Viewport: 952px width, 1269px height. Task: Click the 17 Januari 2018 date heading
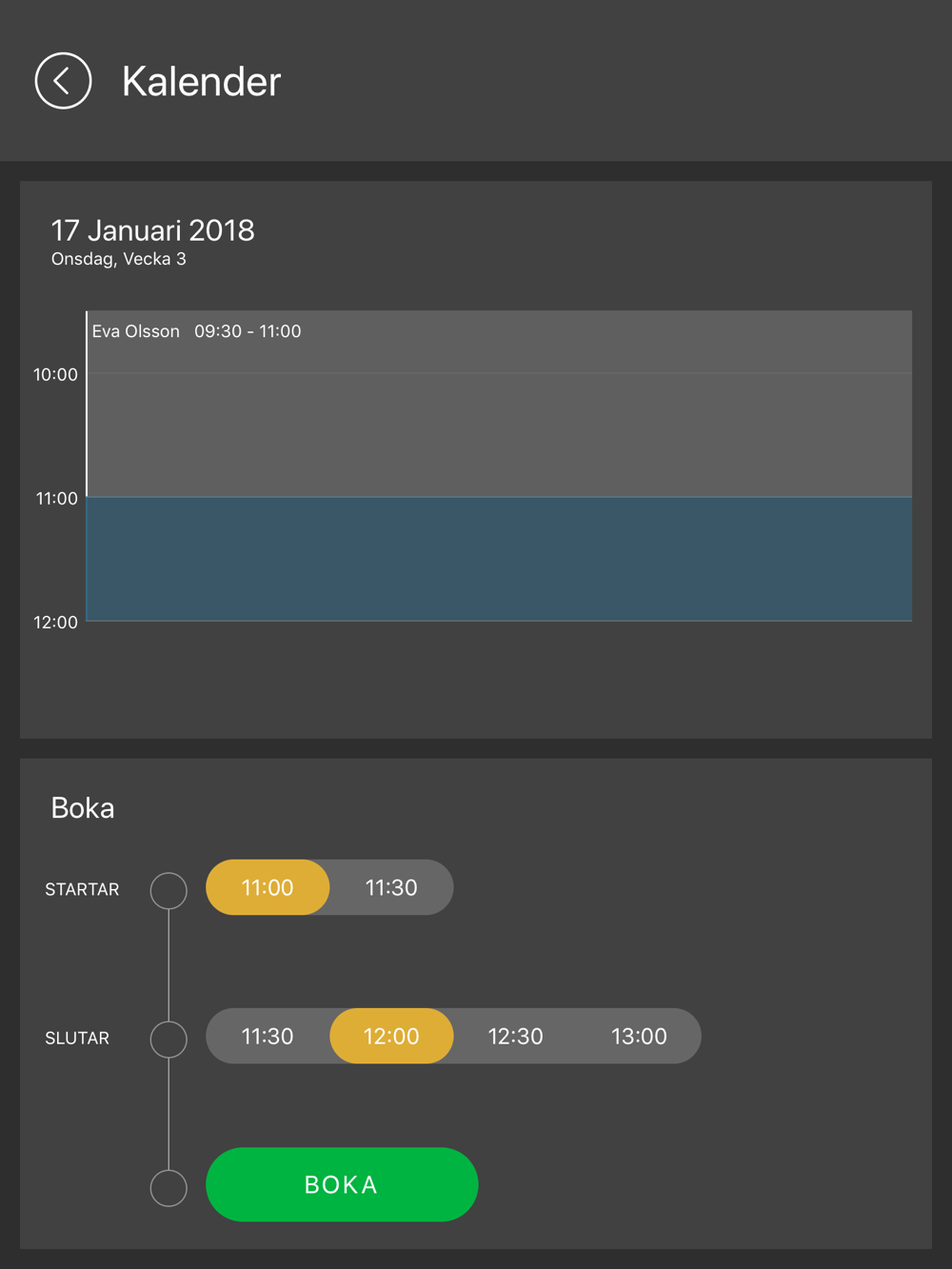[x=152, y=230]
